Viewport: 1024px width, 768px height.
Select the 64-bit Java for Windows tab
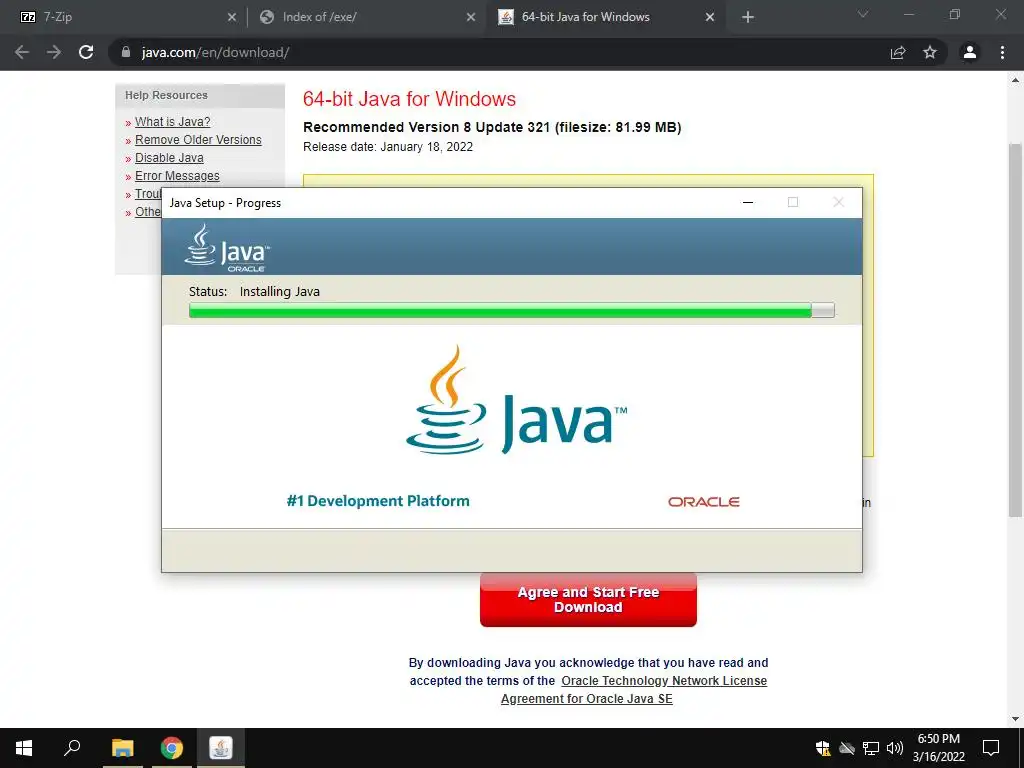605,17
